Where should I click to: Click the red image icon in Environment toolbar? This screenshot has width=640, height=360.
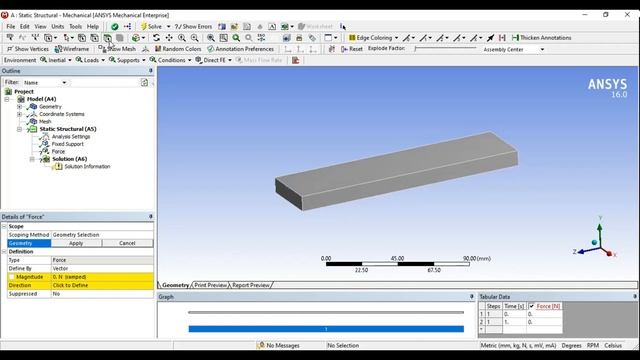pos(296,60)
